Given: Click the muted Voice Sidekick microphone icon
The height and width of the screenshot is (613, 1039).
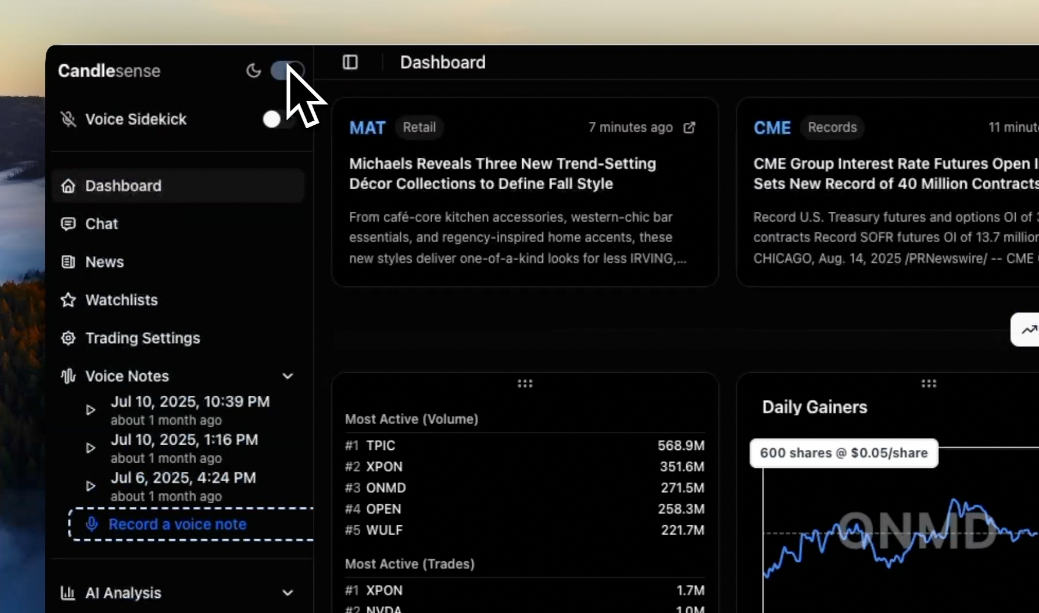Looking at the screenshot, I should (x=68, y=119).
